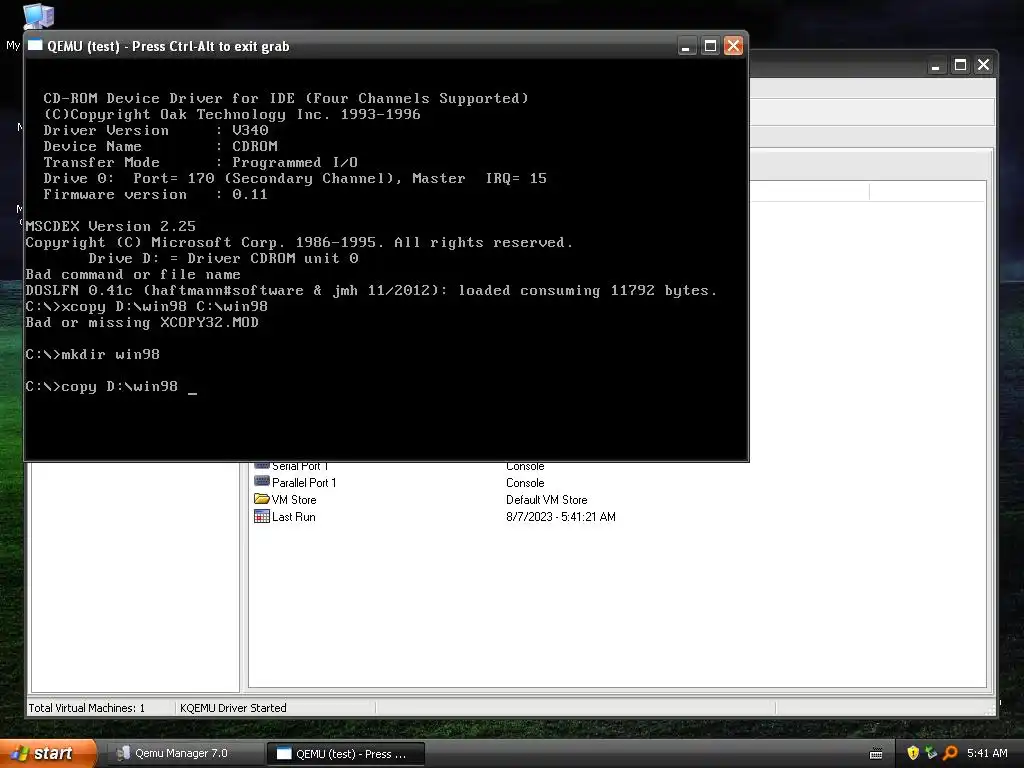Open the yellow security shield tray icon
The width and height of the screenshot is (1024, 768).
click(x=913, y=753)
